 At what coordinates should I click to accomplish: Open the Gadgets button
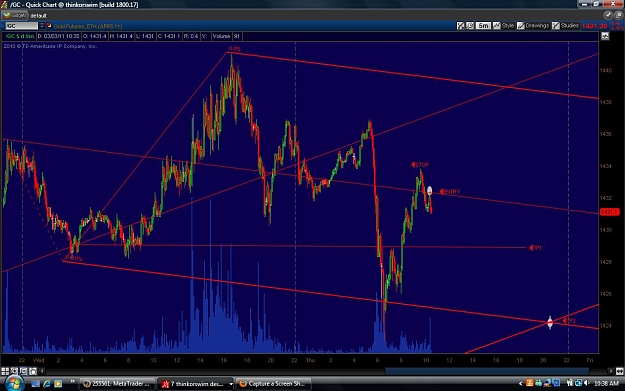15,16
